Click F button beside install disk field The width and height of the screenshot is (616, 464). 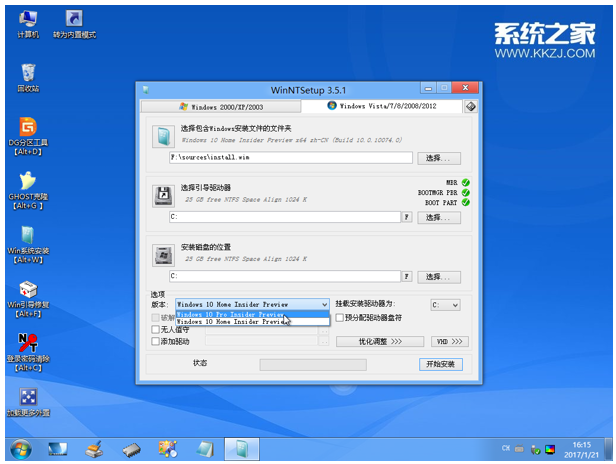[407, 277]
